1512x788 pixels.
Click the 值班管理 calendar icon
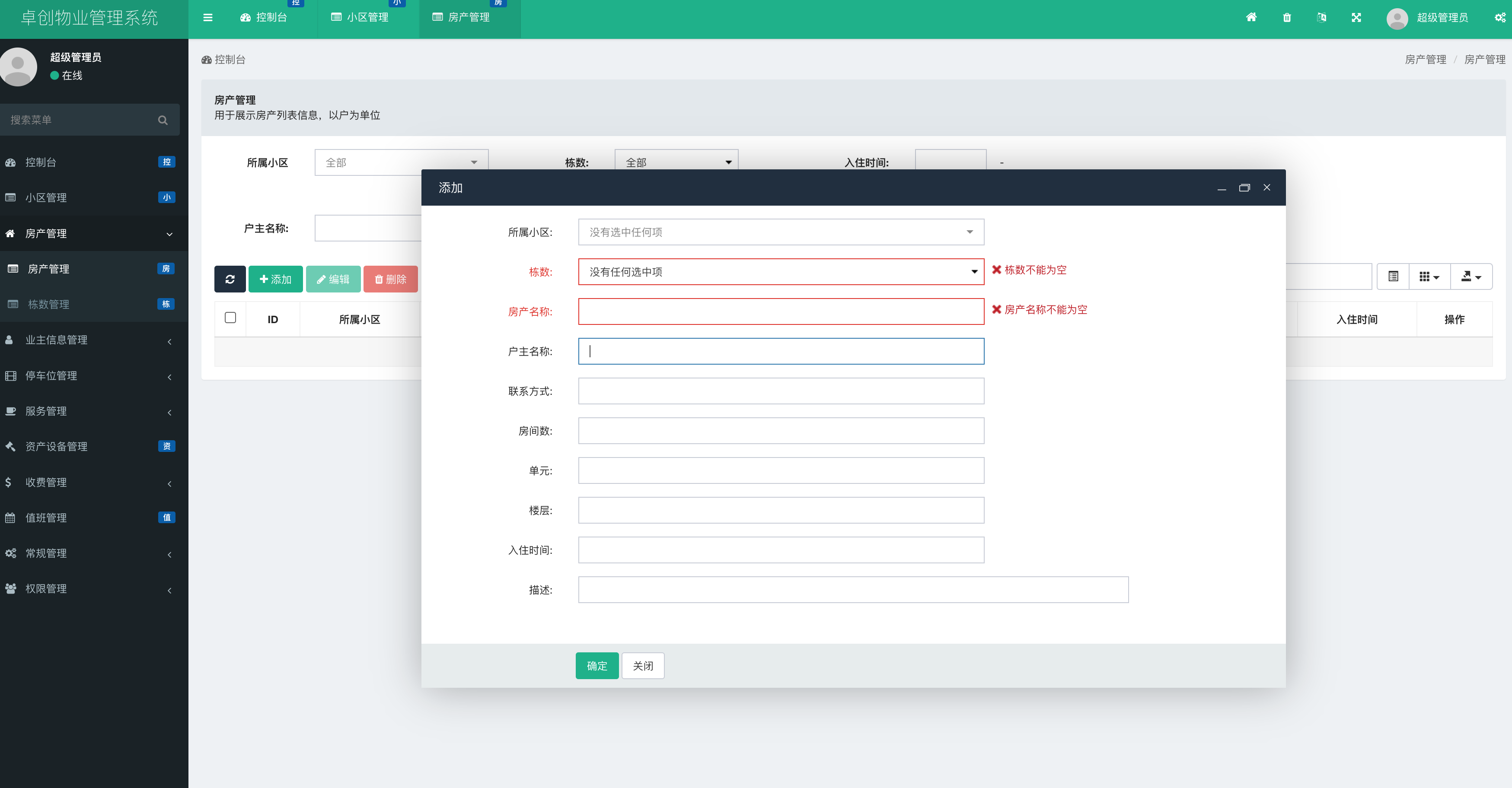click(10, 518)
